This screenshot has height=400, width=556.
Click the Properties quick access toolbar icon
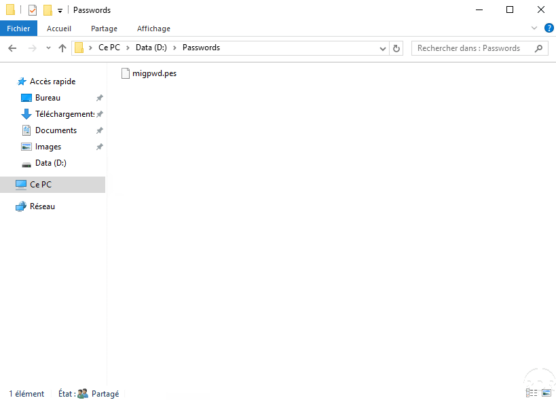(x=32, y=10)
